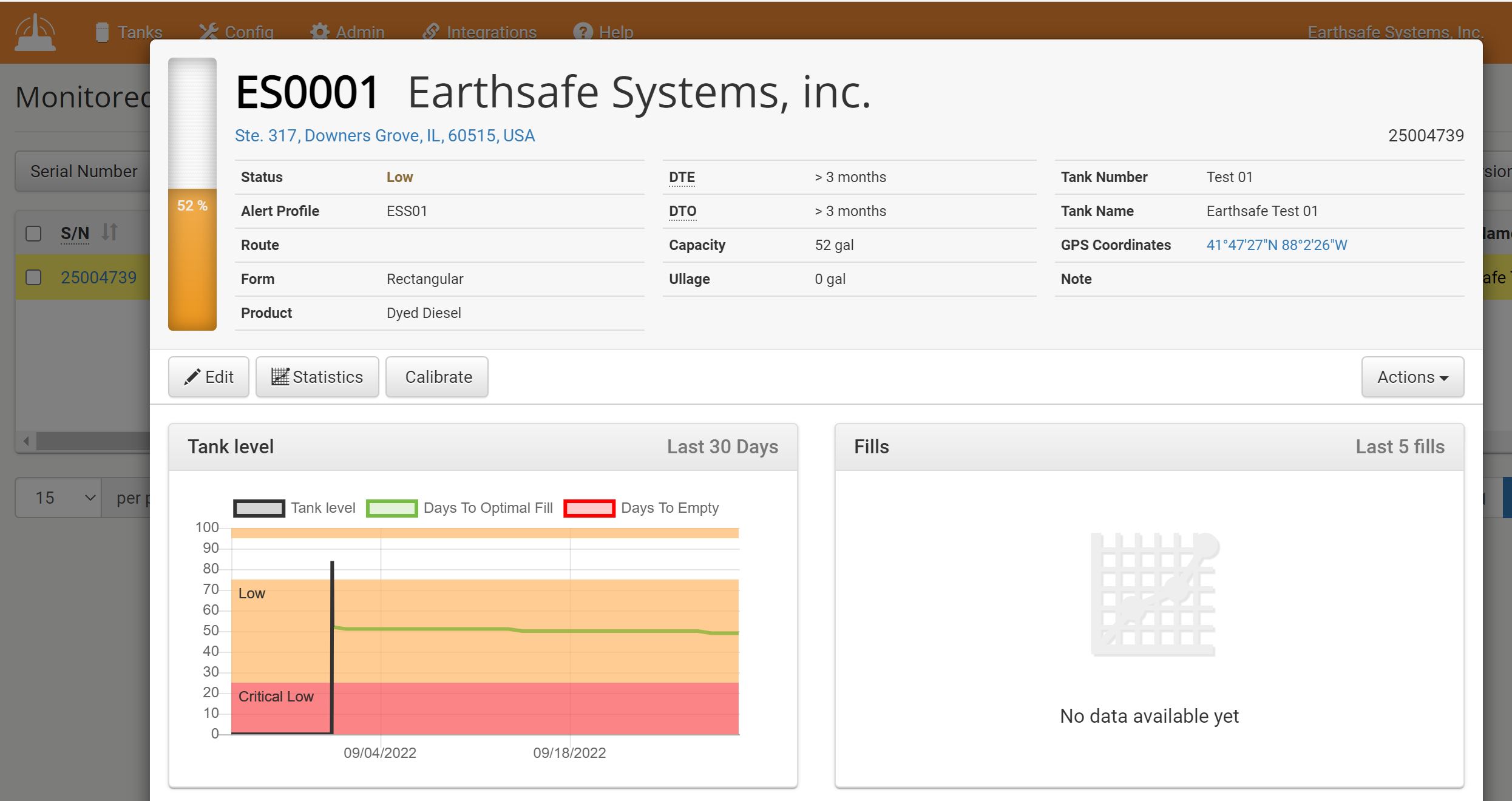Click the Form value Rectangular
Screen dimensions: 1512x801
tap(425, 279)
